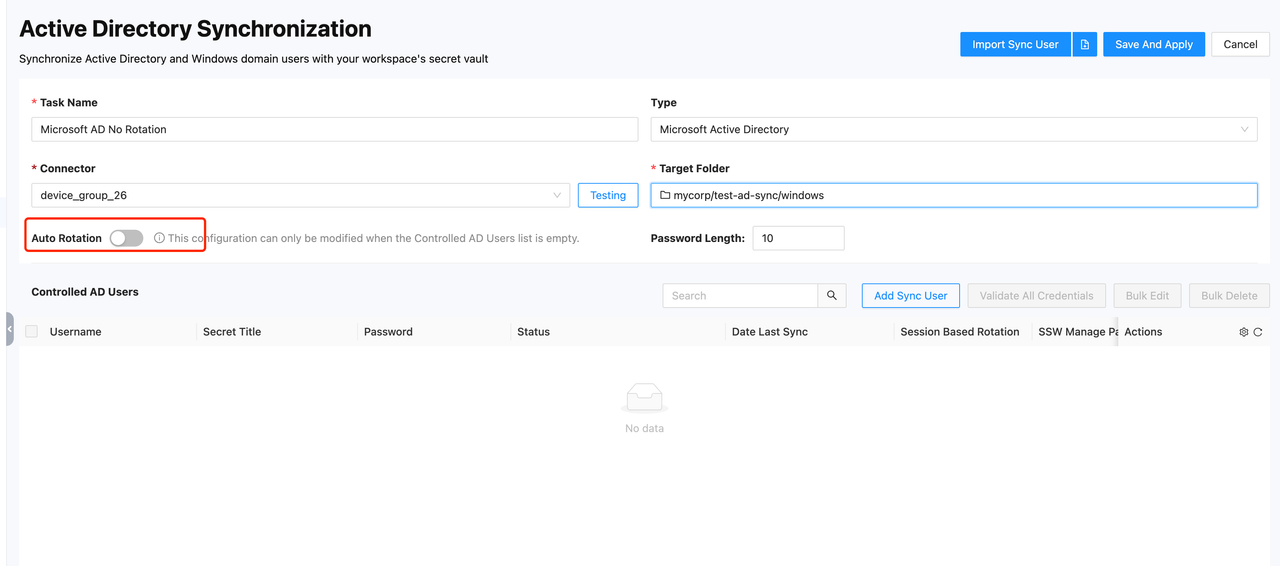
Task: Click the Password Length field
Action: pos(798,238)
